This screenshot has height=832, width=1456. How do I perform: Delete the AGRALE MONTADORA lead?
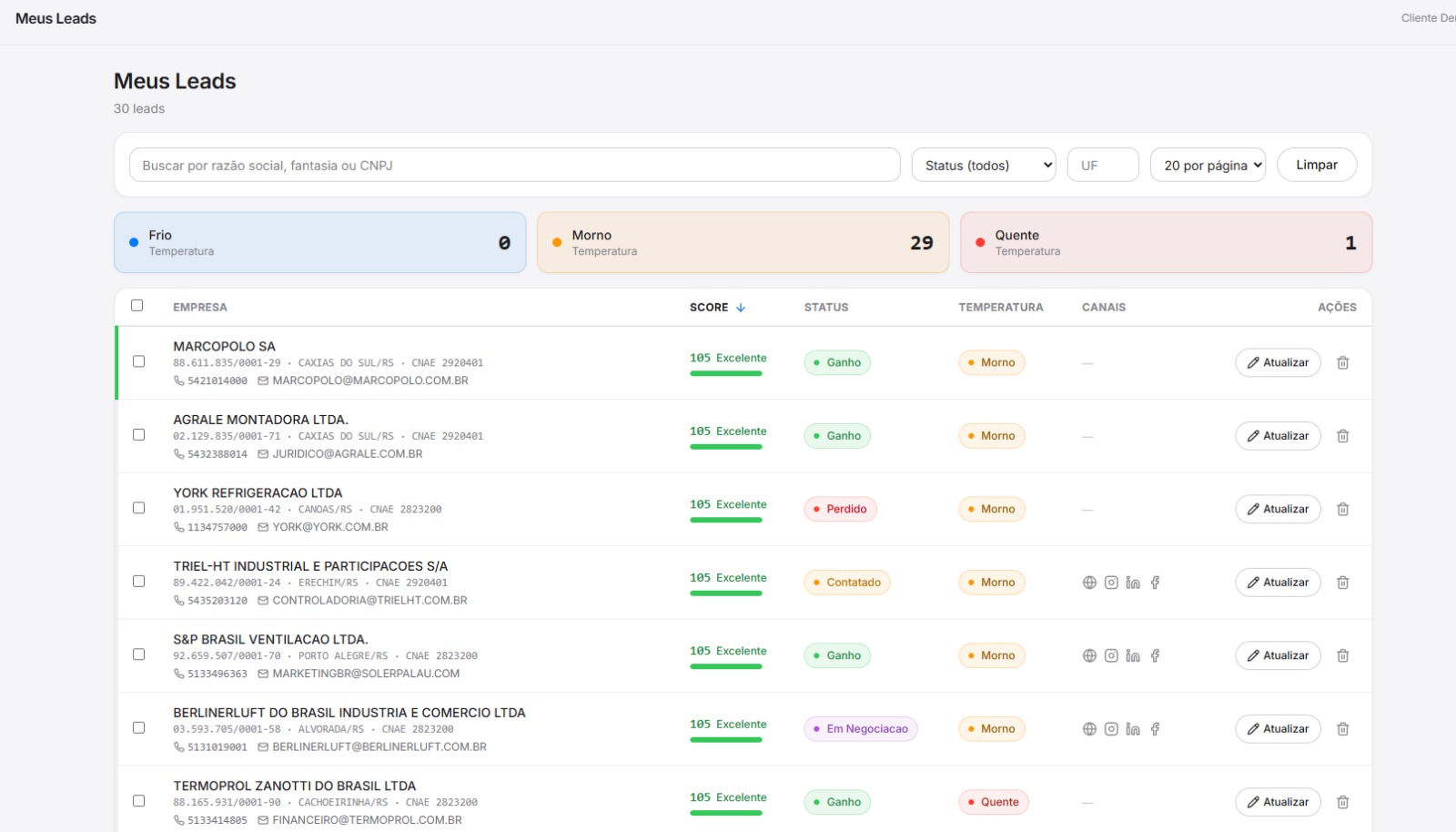(x=1342, y=436)
